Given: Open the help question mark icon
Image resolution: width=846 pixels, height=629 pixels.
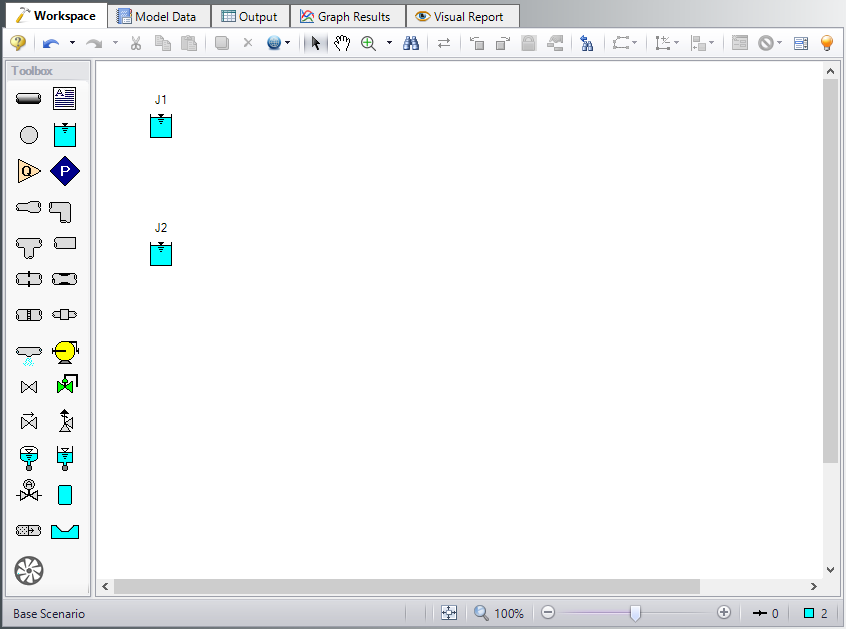Looking at the screenshot, I should (x=18, y=43).
